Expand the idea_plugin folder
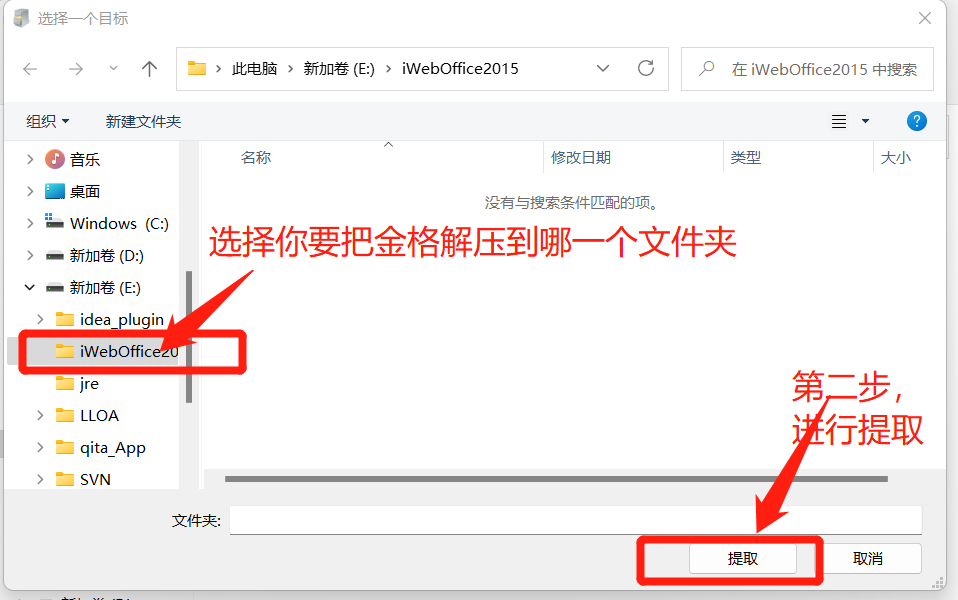The image size is (958, 600). pos(40,319)
